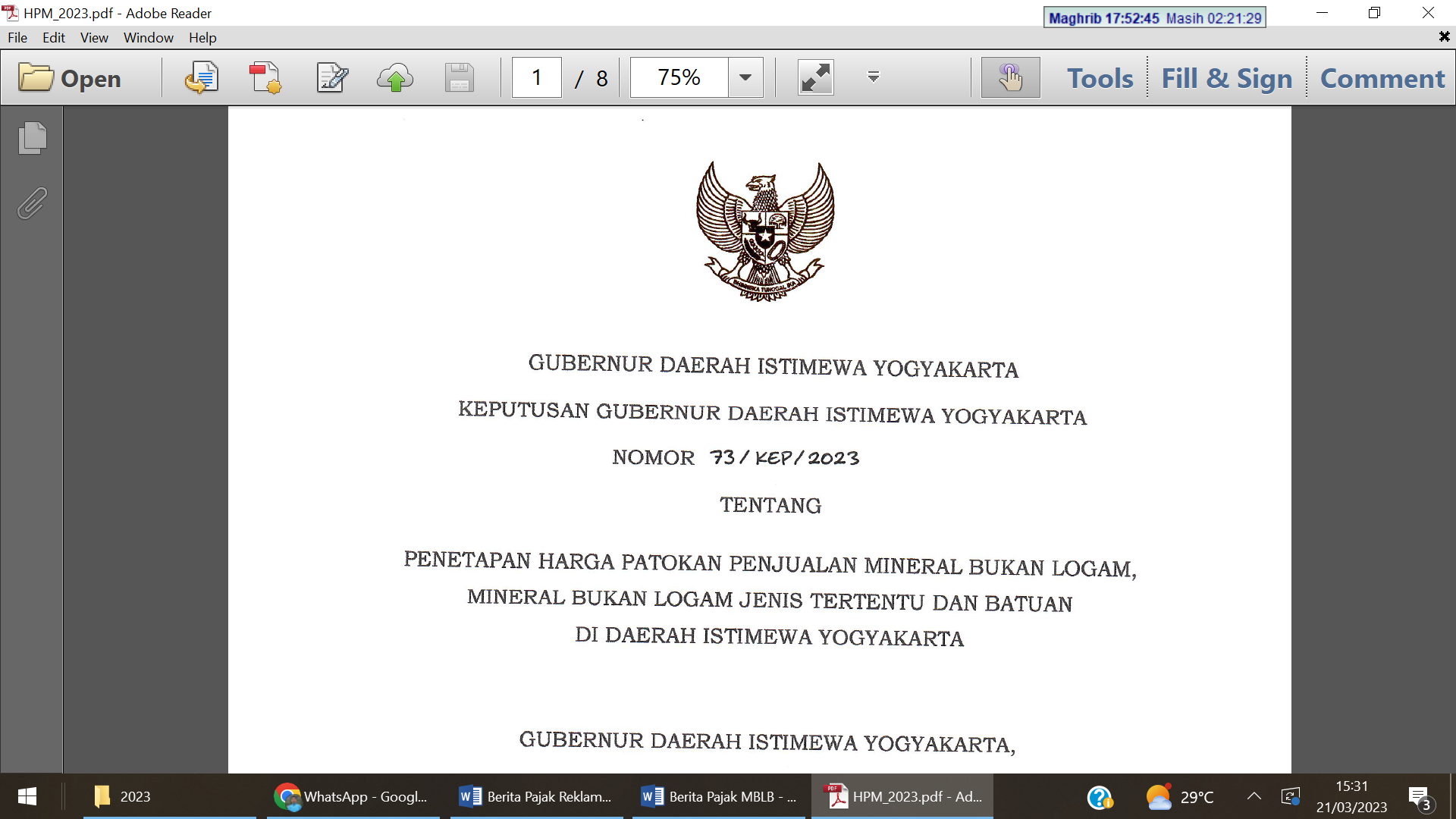1456x819 pixels.
Task: Click the page number field showing 1
Action: pyautogui.click(x=537, y=77)
